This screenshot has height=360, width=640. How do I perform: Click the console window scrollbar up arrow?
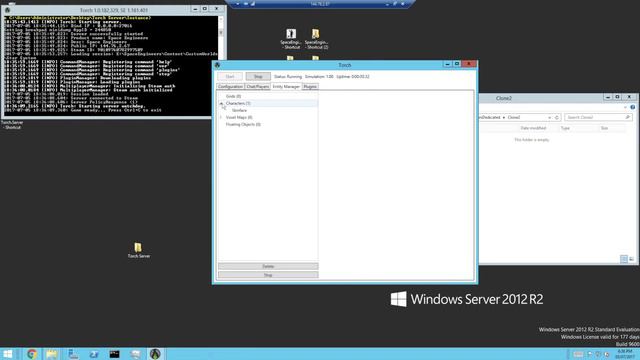click(221, 19)
